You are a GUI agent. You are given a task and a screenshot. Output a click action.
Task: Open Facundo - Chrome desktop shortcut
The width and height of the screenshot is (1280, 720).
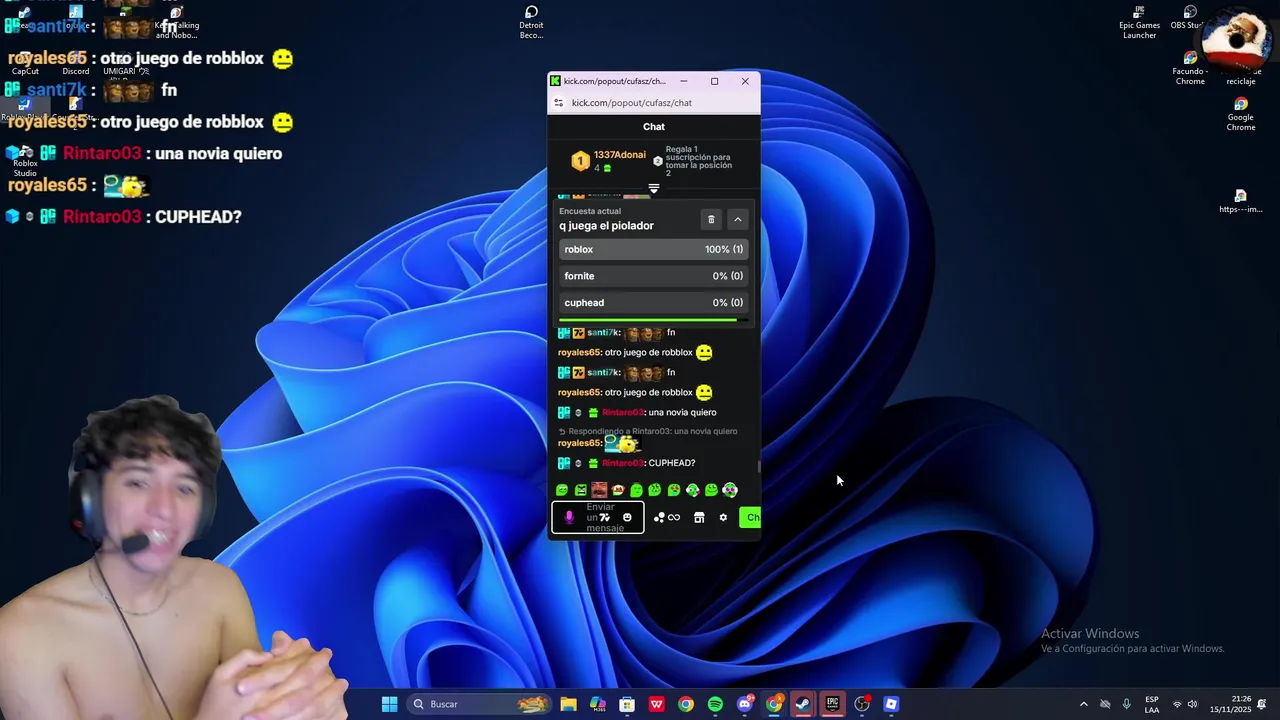tap(1190, 68)
